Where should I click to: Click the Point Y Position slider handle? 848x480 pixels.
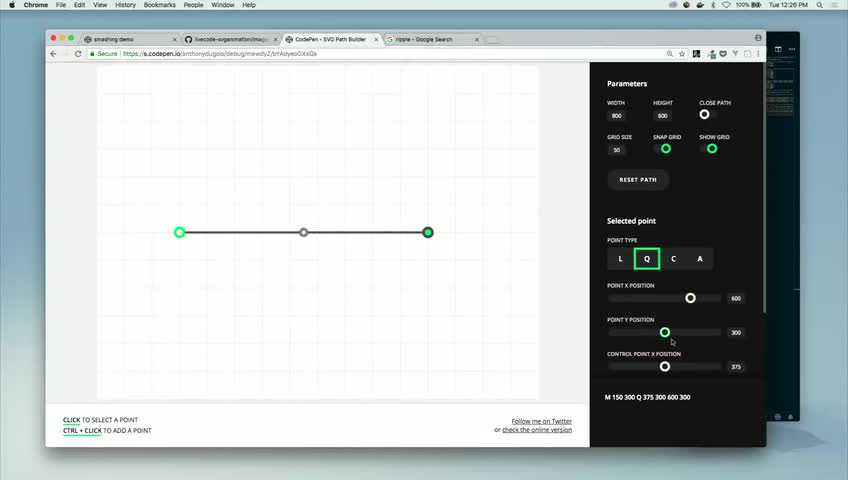(665, 332)
